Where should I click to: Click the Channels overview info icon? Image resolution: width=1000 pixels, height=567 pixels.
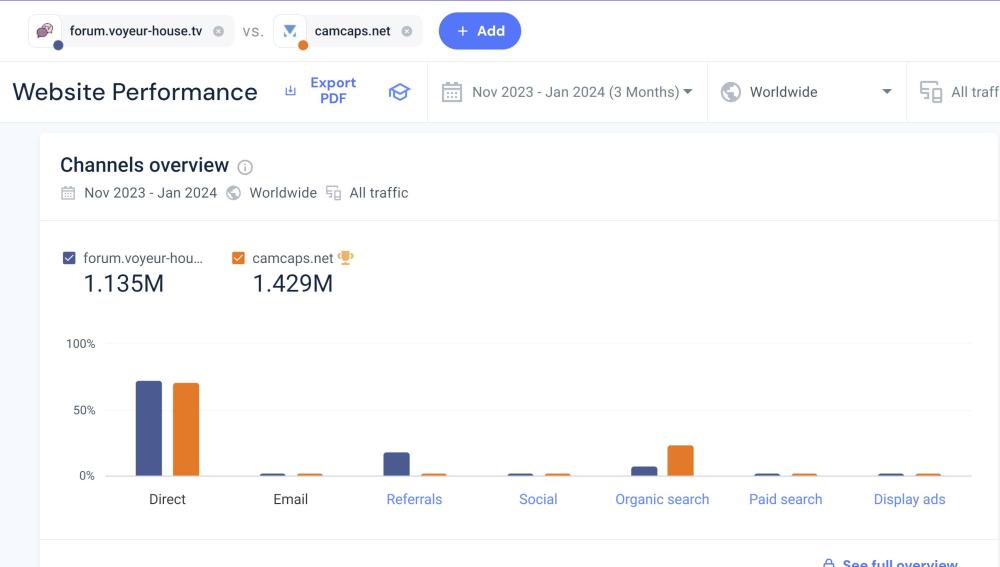tap(245, 167)
